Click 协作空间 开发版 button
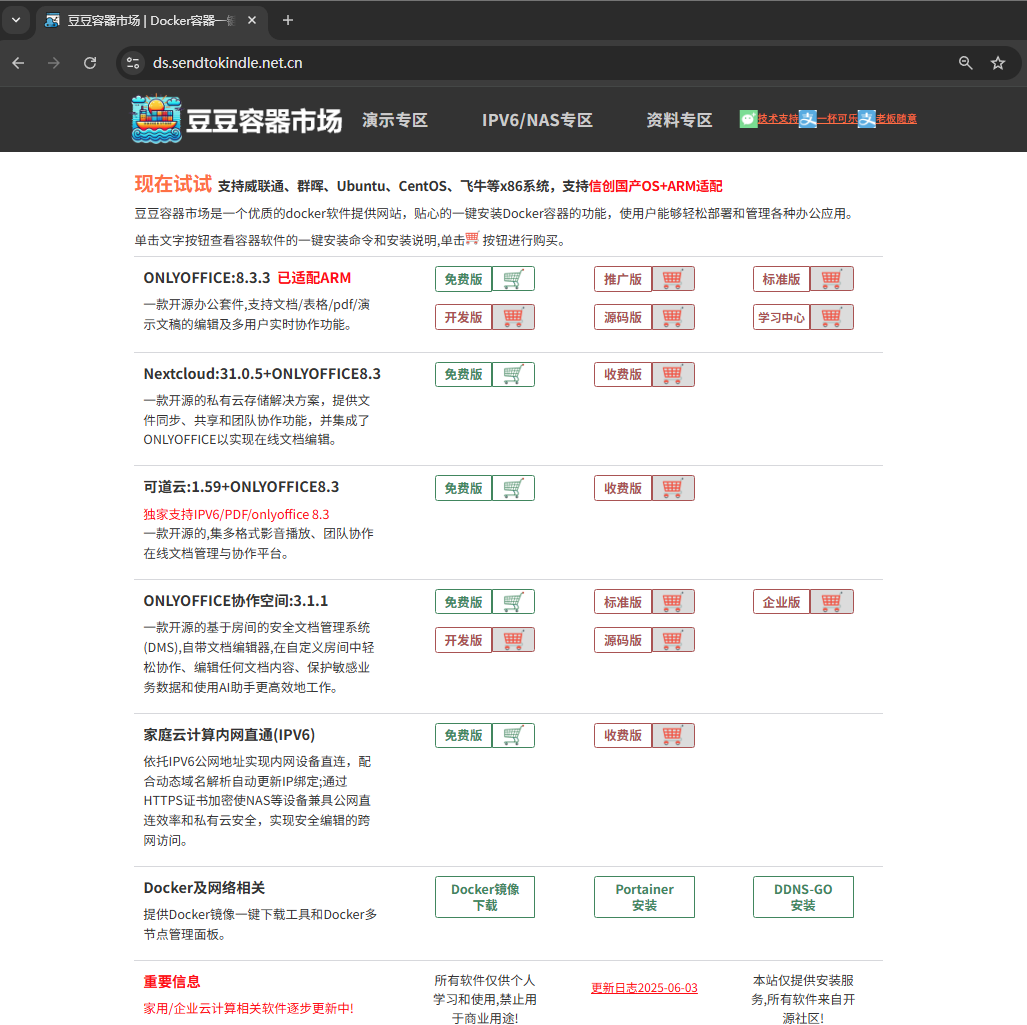 point(464,640)
